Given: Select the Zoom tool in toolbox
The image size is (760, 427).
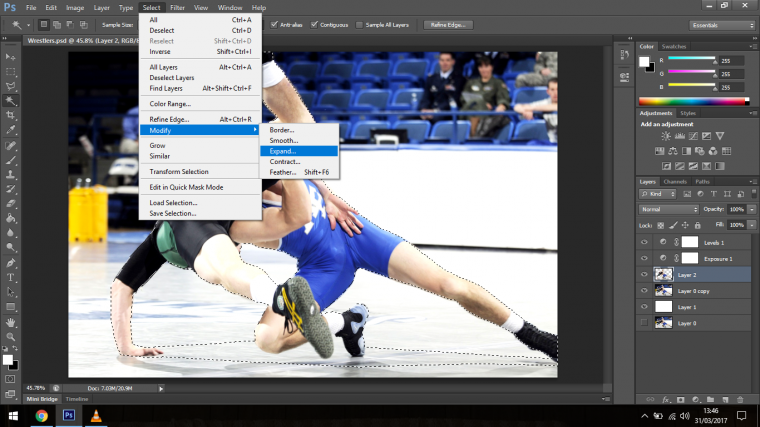Looking at the screenshot, I should coord(11,337).
